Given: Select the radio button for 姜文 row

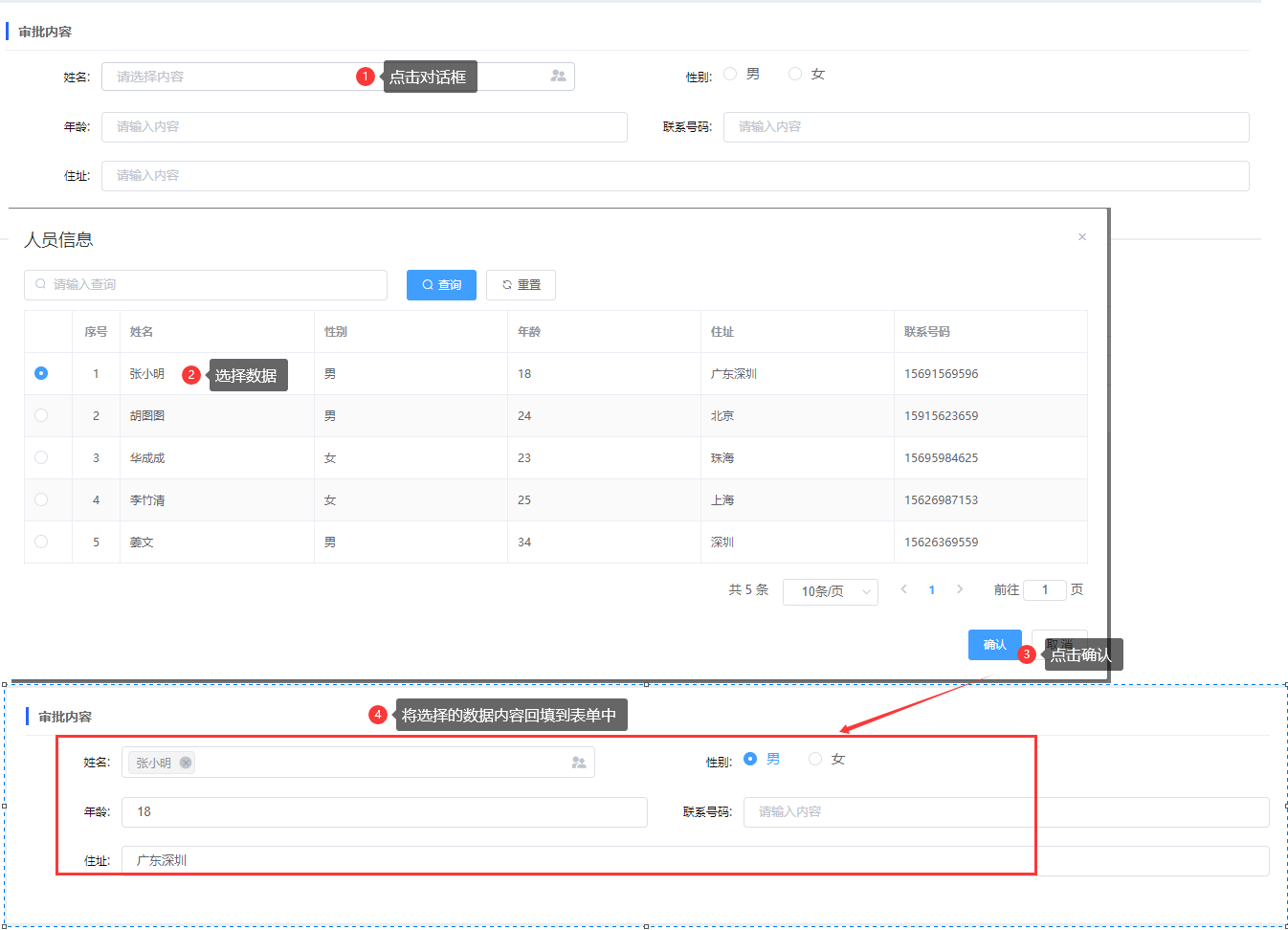Looking at the screenshot, I should [x=41, y=542].
